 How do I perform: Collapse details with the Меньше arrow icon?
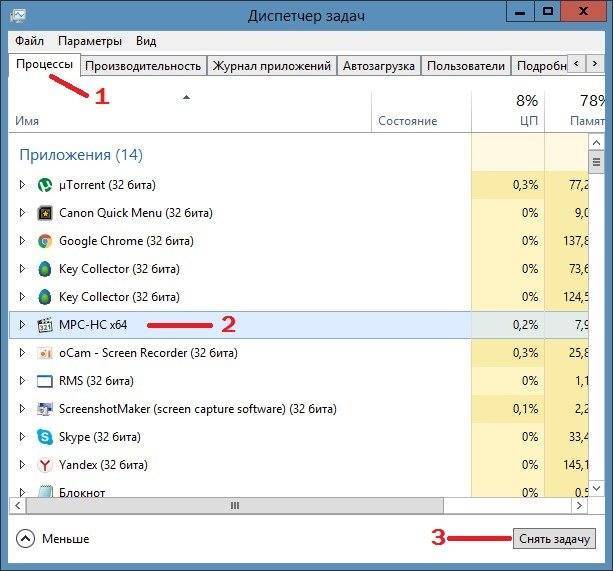click(x=25, y=539)
